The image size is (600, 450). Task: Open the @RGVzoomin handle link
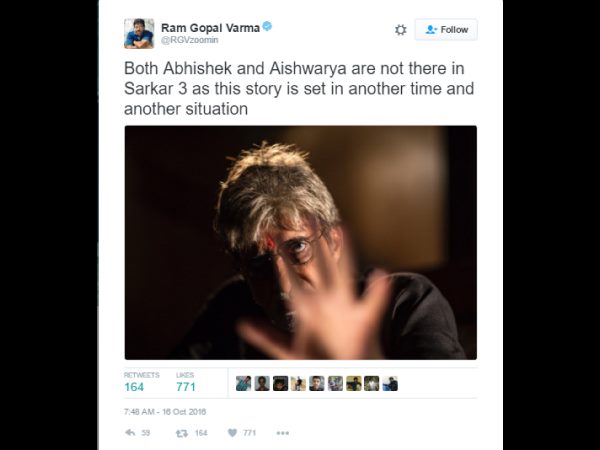pyautogui.click(x=190, y=40)
